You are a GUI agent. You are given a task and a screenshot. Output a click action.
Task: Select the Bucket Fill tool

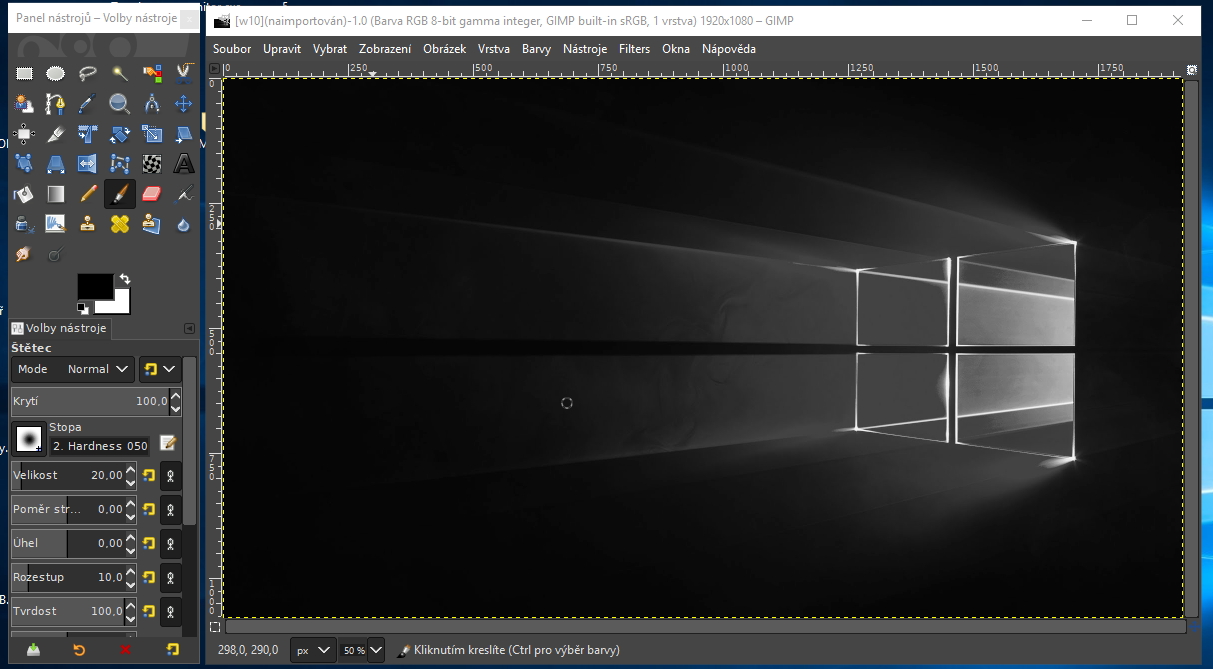[x=24, y=193]
